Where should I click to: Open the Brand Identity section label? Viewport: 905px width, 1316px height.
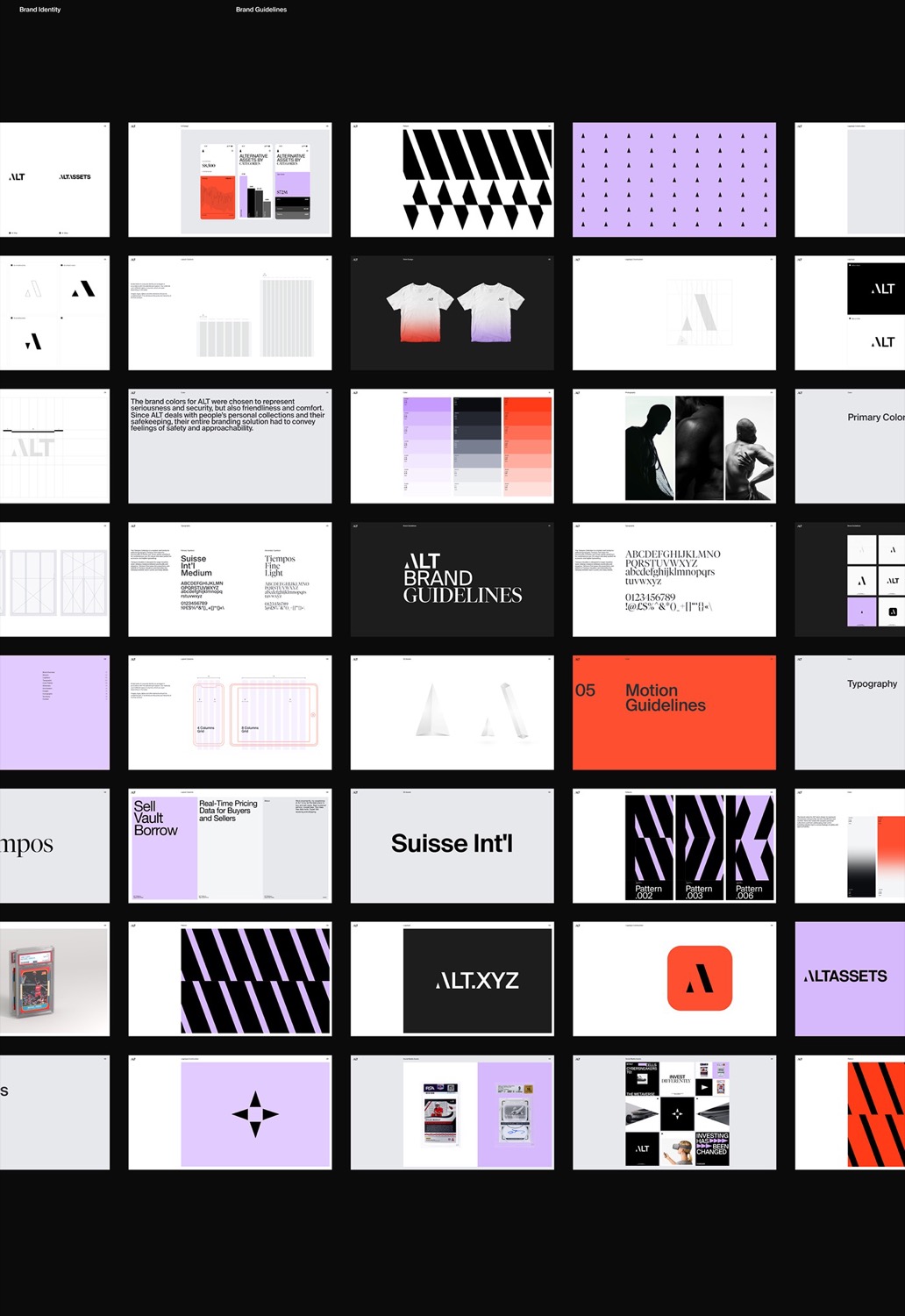40,10
